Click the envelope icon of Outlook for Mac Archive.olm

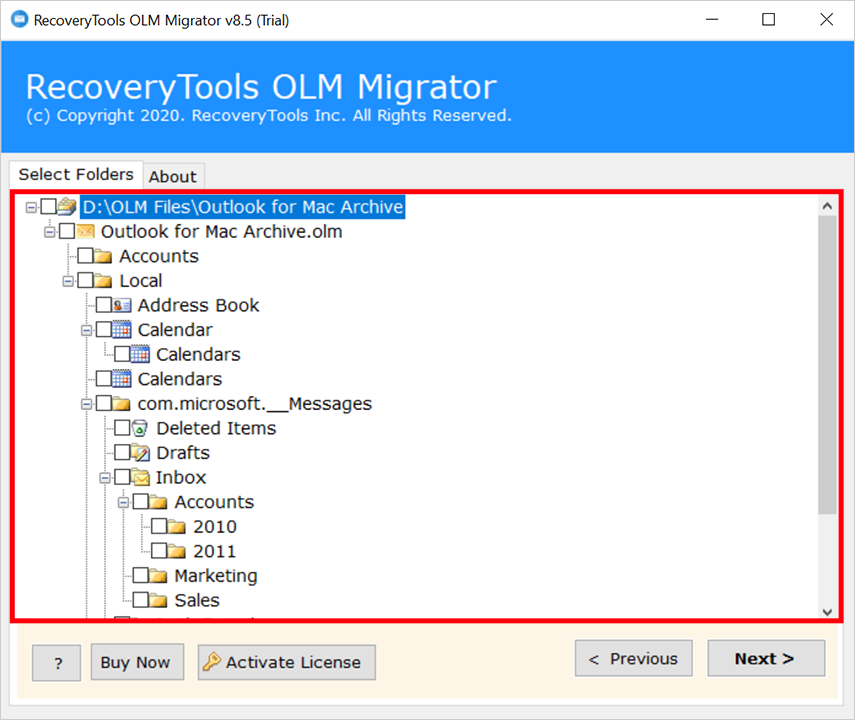(x=86, y=231)
